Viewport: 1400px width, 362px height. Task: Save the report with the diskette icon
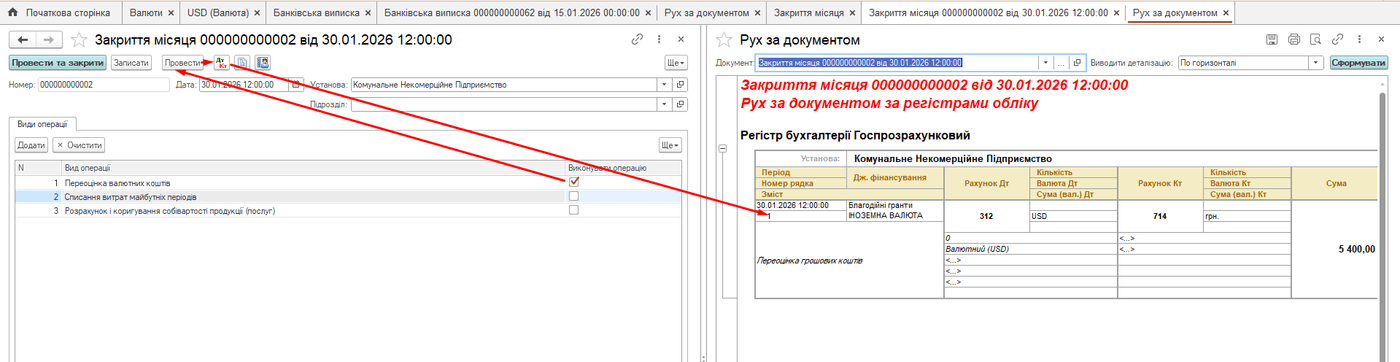(x=1272, y=39)
